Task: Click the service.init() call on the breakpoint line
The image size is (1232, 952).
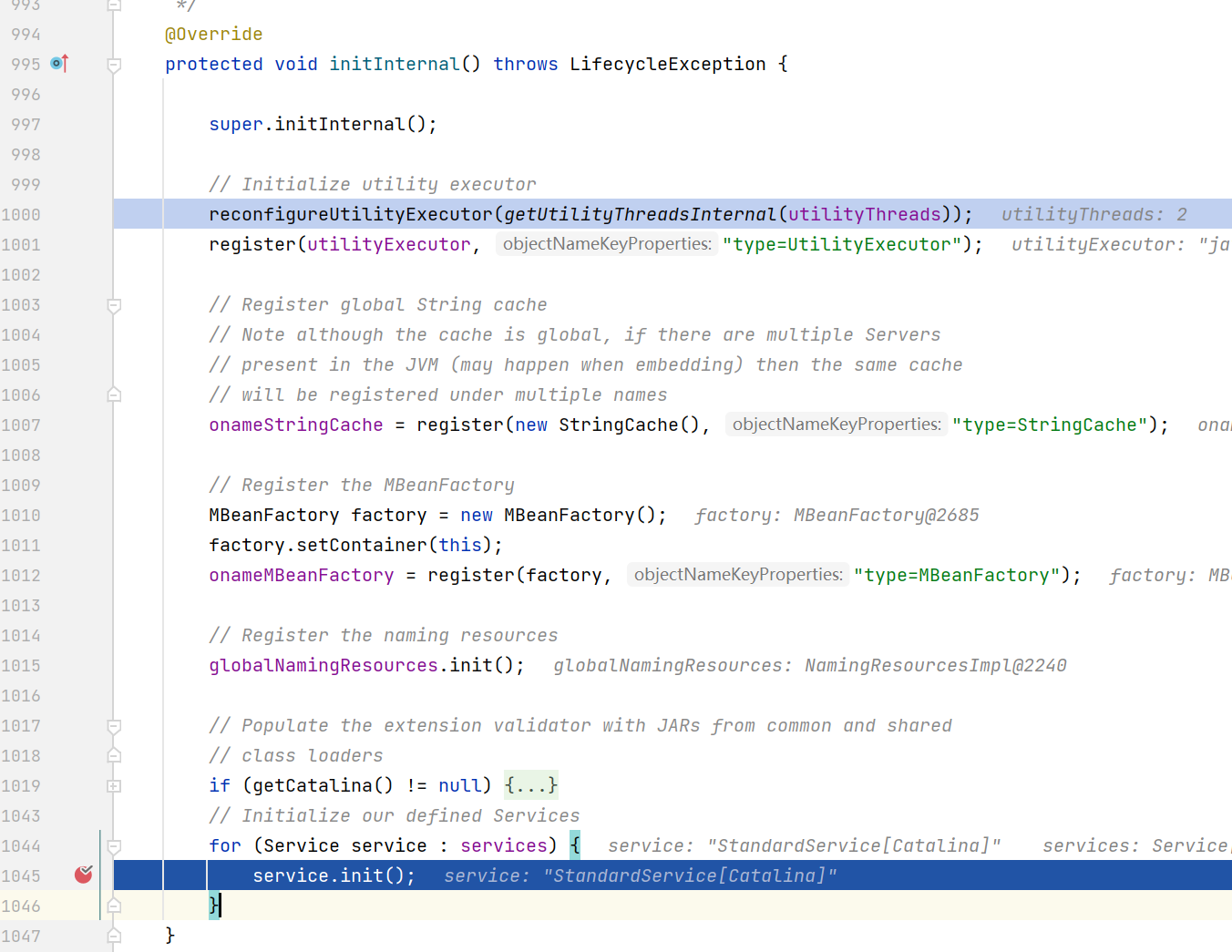Action: point(334,875)
